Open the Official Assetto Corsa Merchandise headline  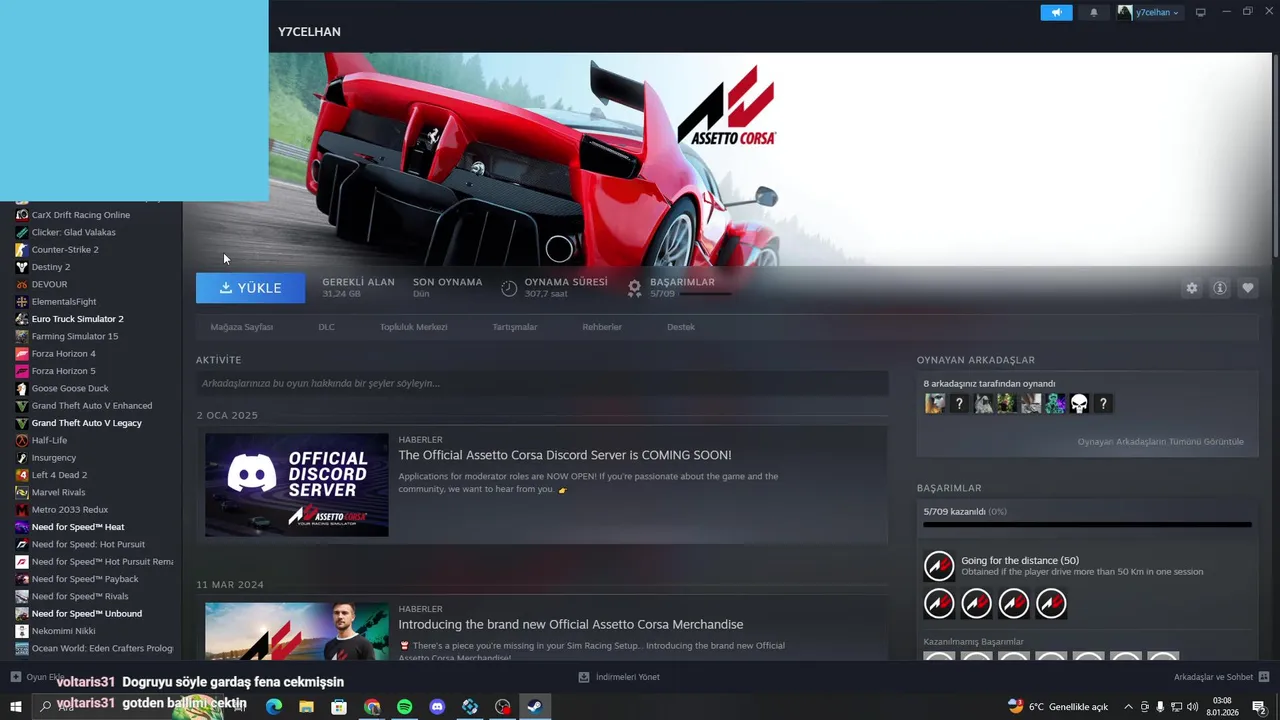pos(571,624)
